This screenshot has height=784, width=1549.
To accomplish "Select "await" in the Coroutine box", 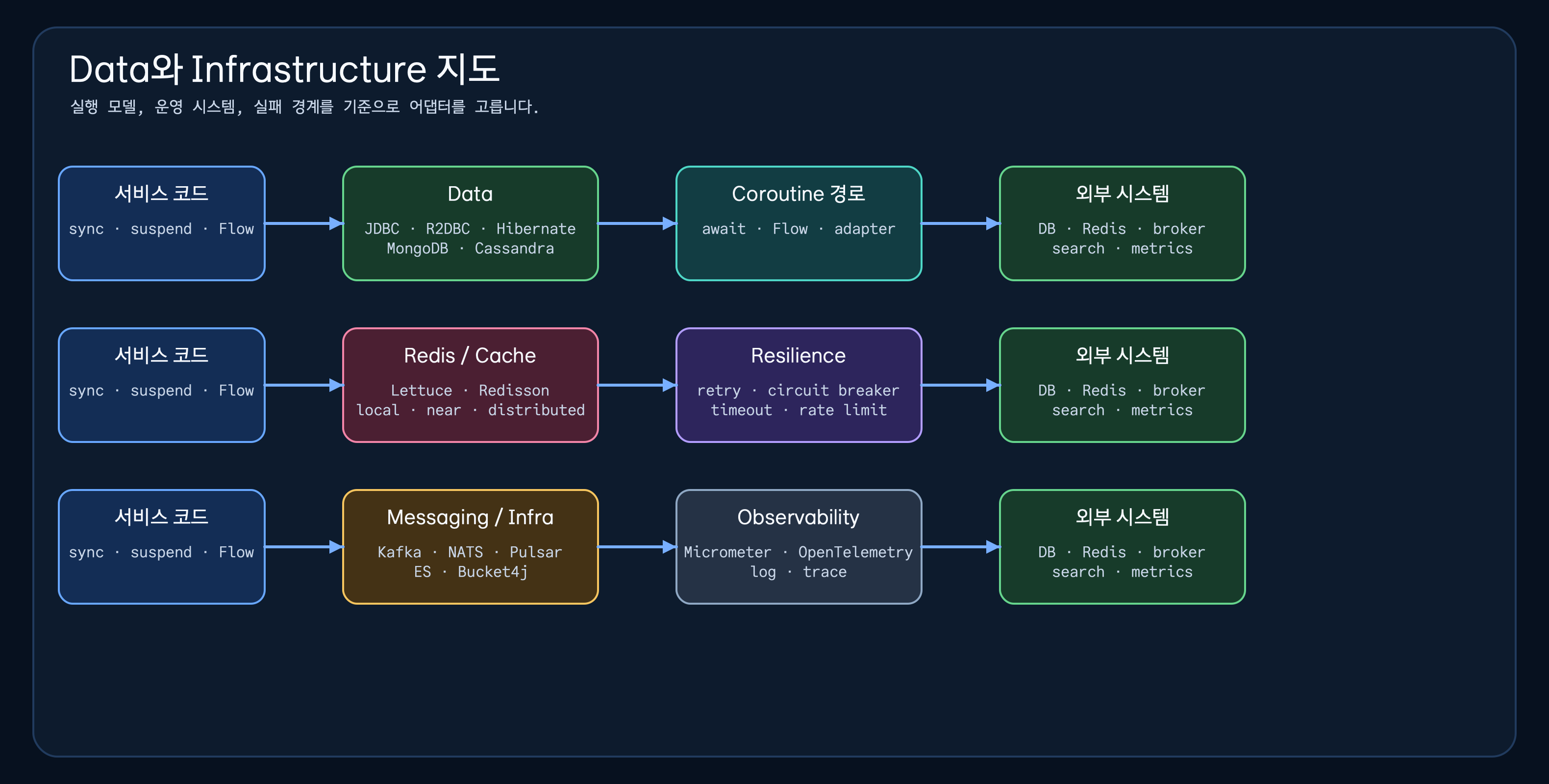I will point(724,228).
